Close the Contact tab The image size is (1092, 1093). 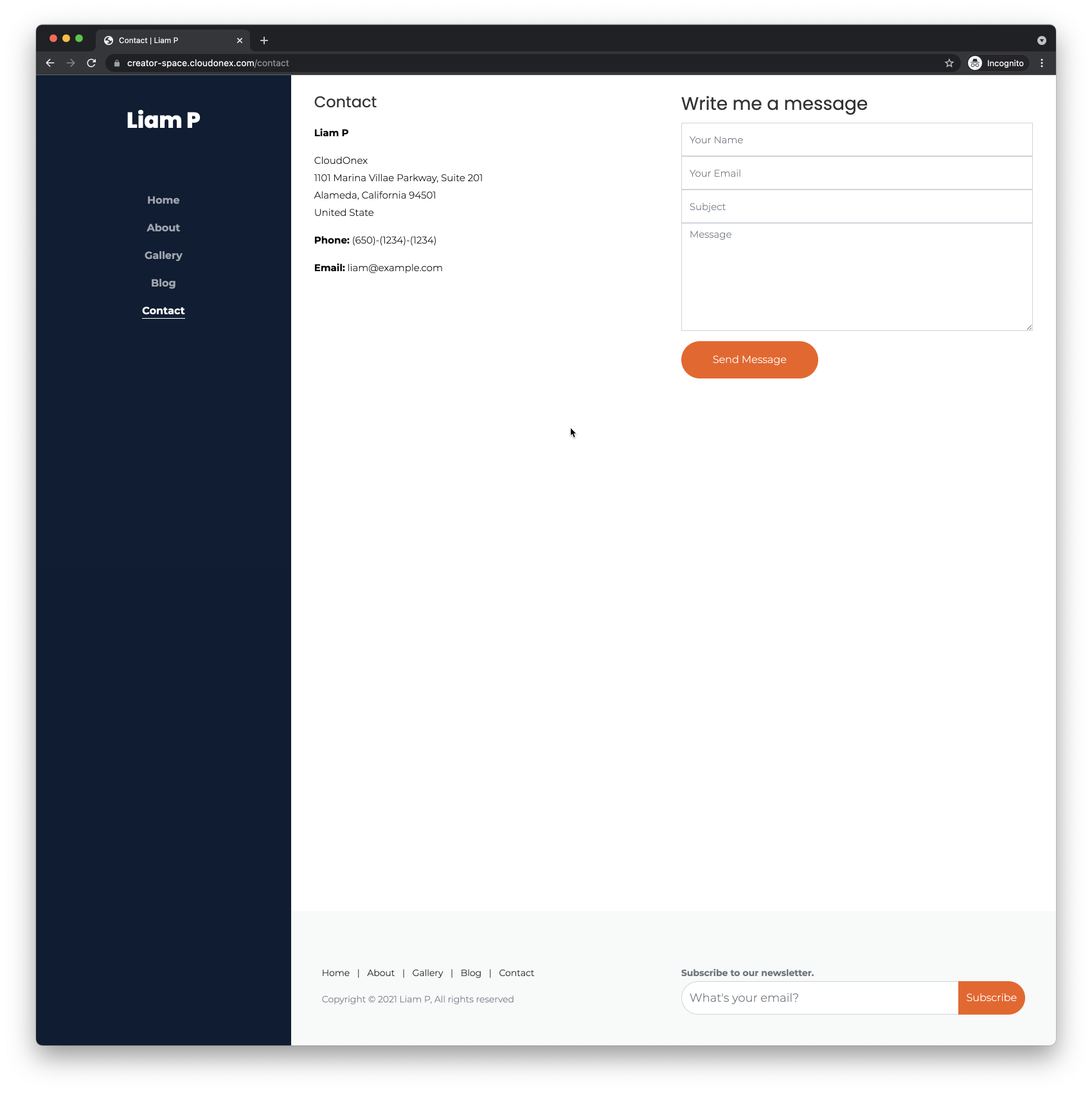click(240, 40)
